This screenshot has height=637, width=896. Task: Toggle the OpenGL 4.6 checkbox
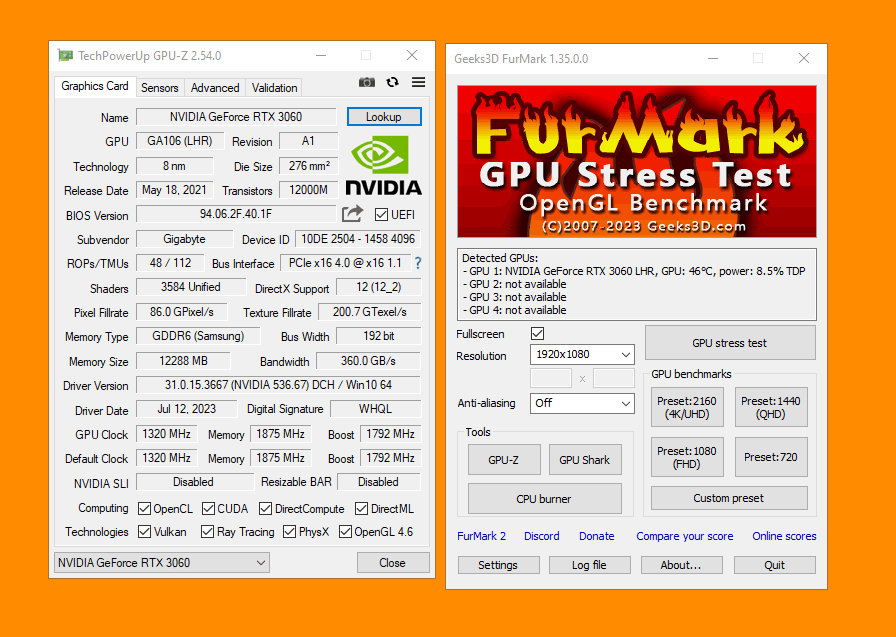tap(345, 532)
